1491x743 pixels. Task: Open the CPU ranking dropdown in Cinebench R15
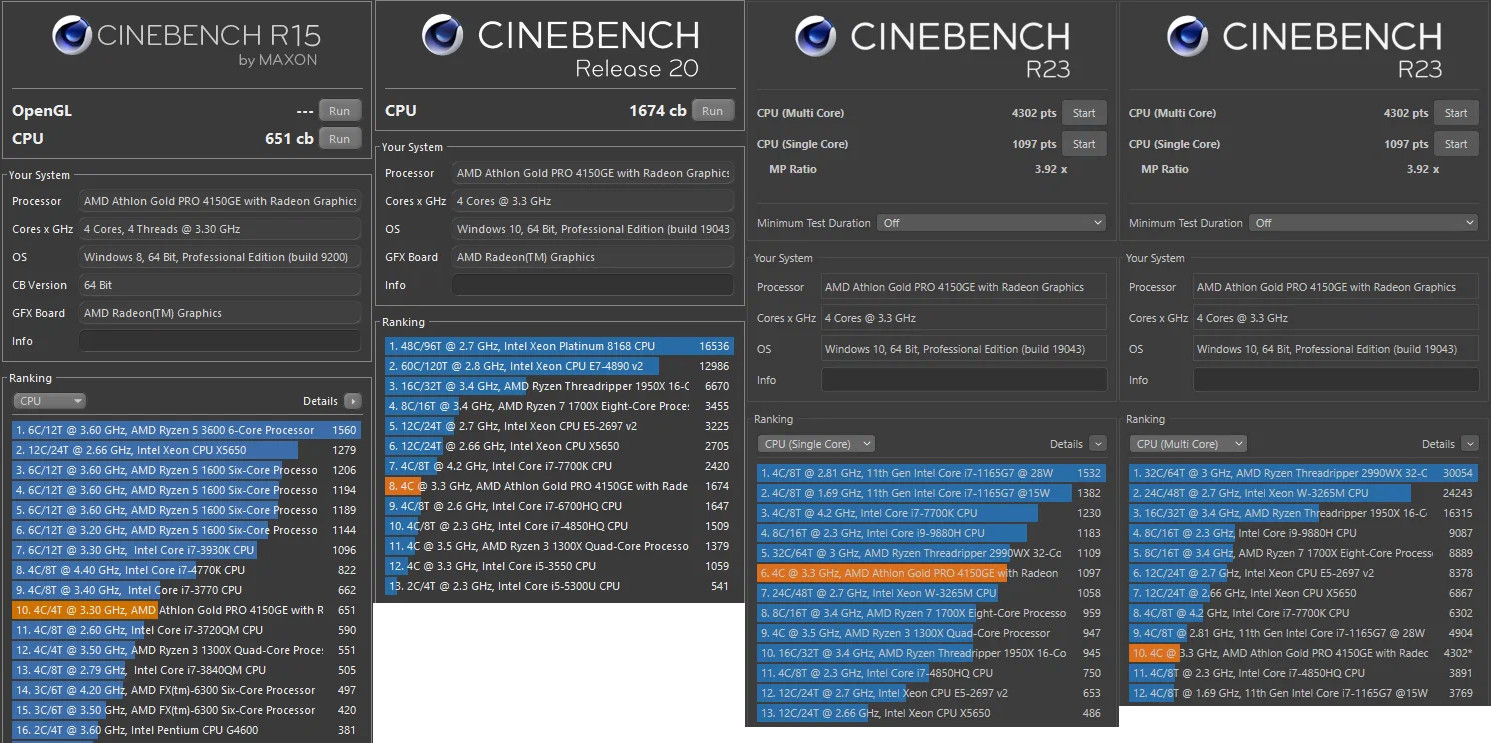(50, 401)
